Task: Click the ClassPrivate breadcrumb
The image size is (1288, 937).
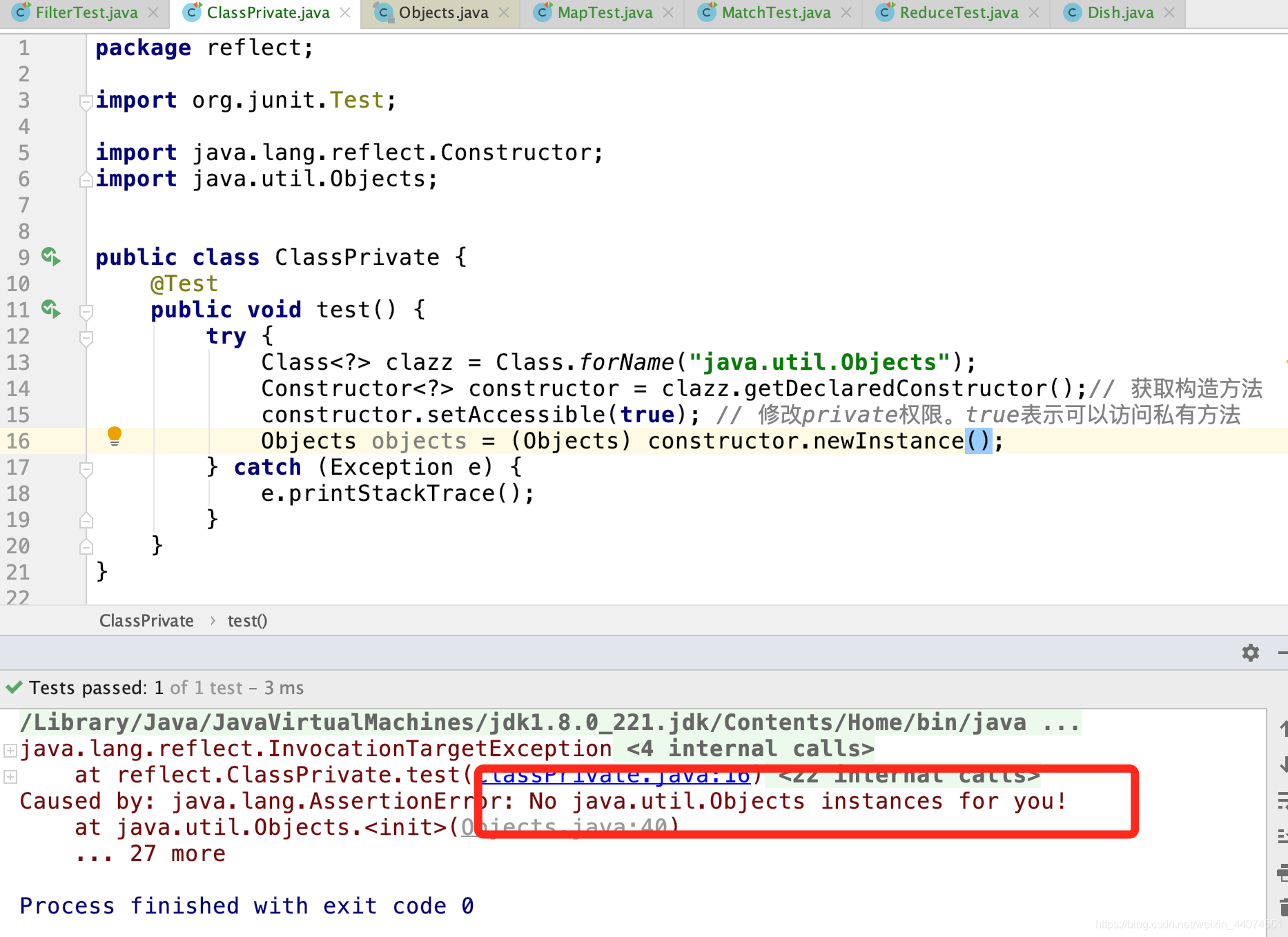Action: click(x=146, y=620)
